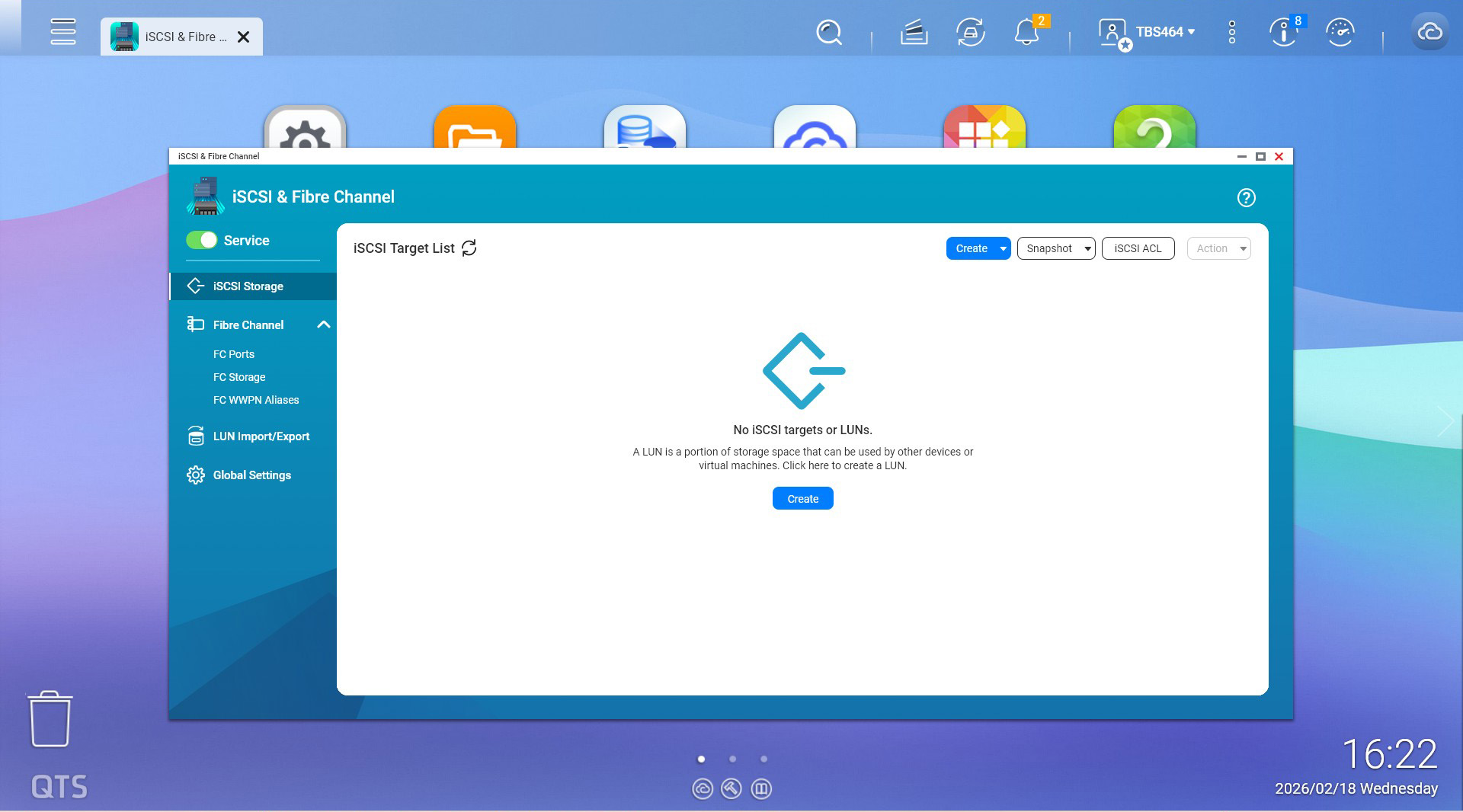Open notifications bell icon
The height and width of the screenshot is (812, 1463).
coord(1026,33)
